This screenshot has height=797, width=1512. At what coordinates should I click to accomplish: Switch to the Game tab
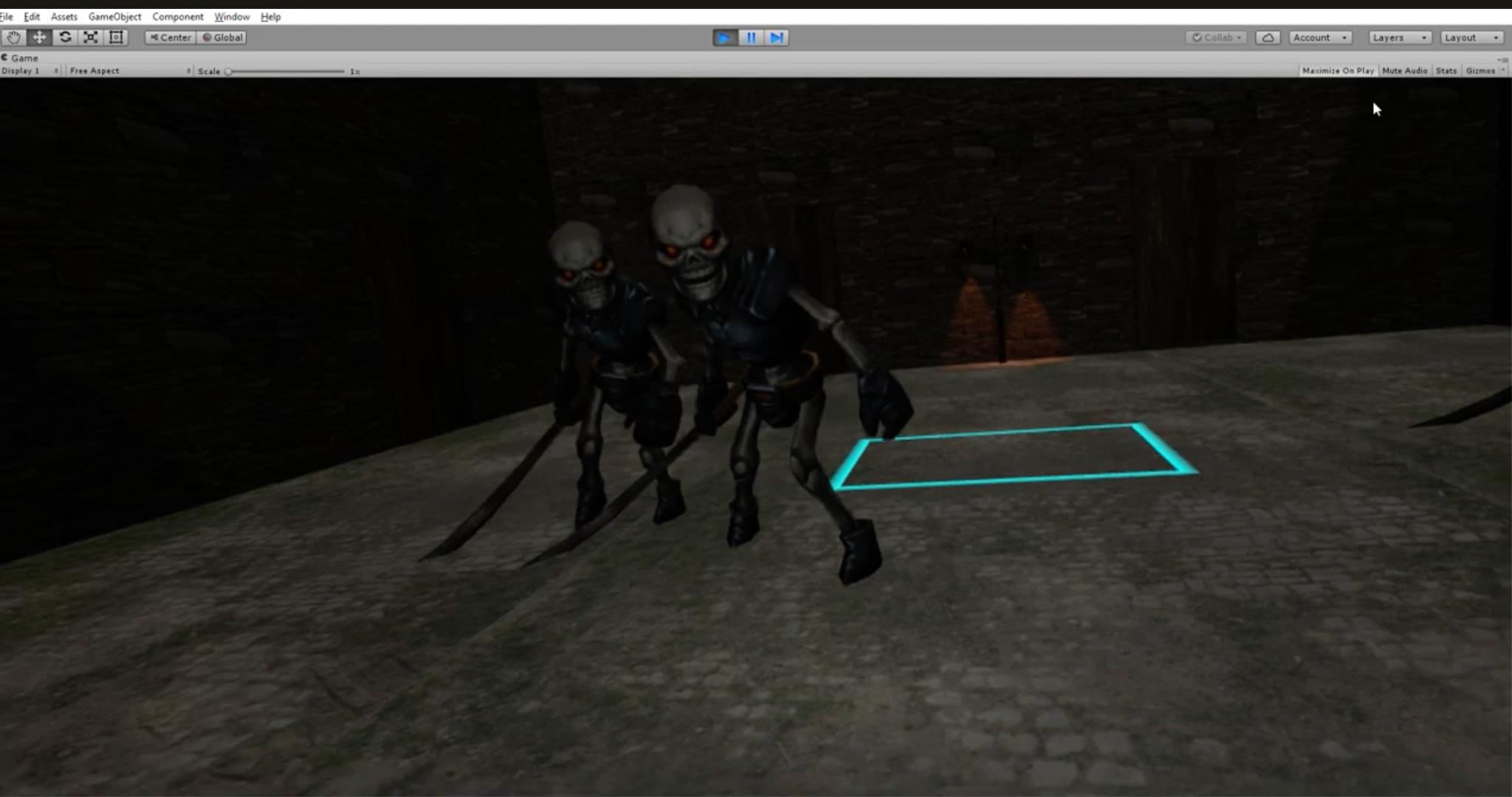click(x=21, y=58)
